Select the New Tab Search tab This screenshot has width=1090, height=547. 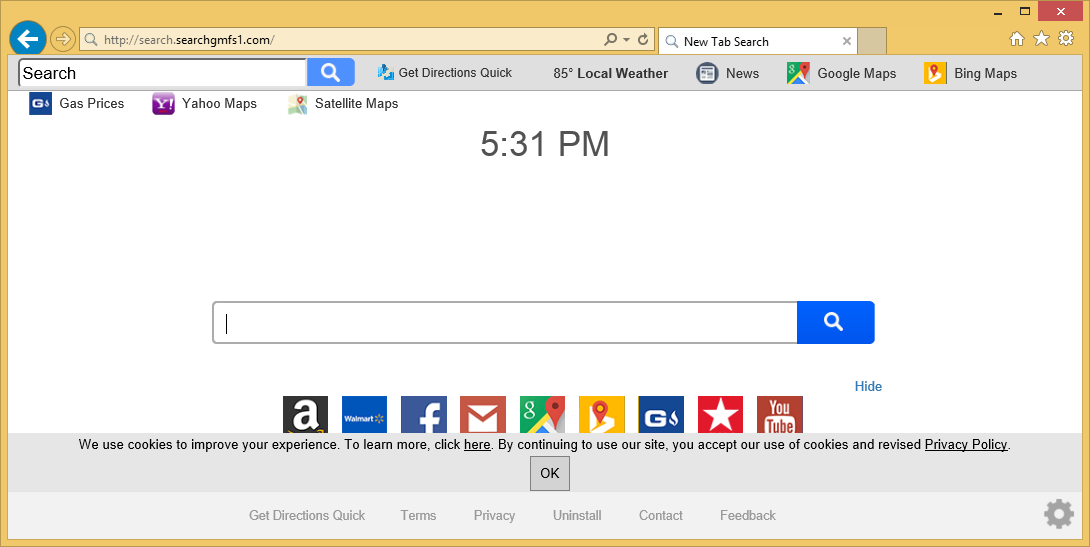(758, 41)
